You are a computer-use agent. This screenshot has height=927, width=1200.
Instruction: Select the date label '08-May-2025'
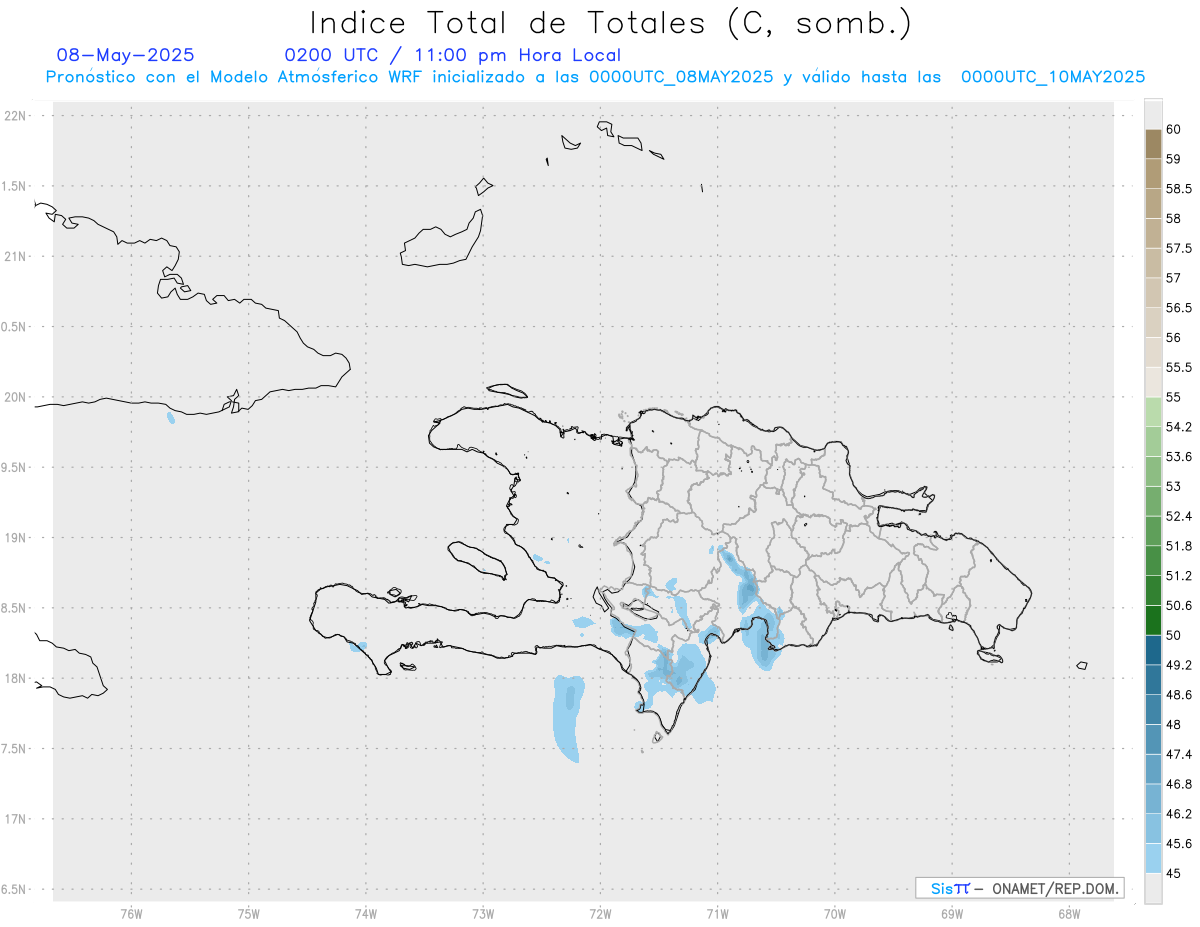click(126, 55)
